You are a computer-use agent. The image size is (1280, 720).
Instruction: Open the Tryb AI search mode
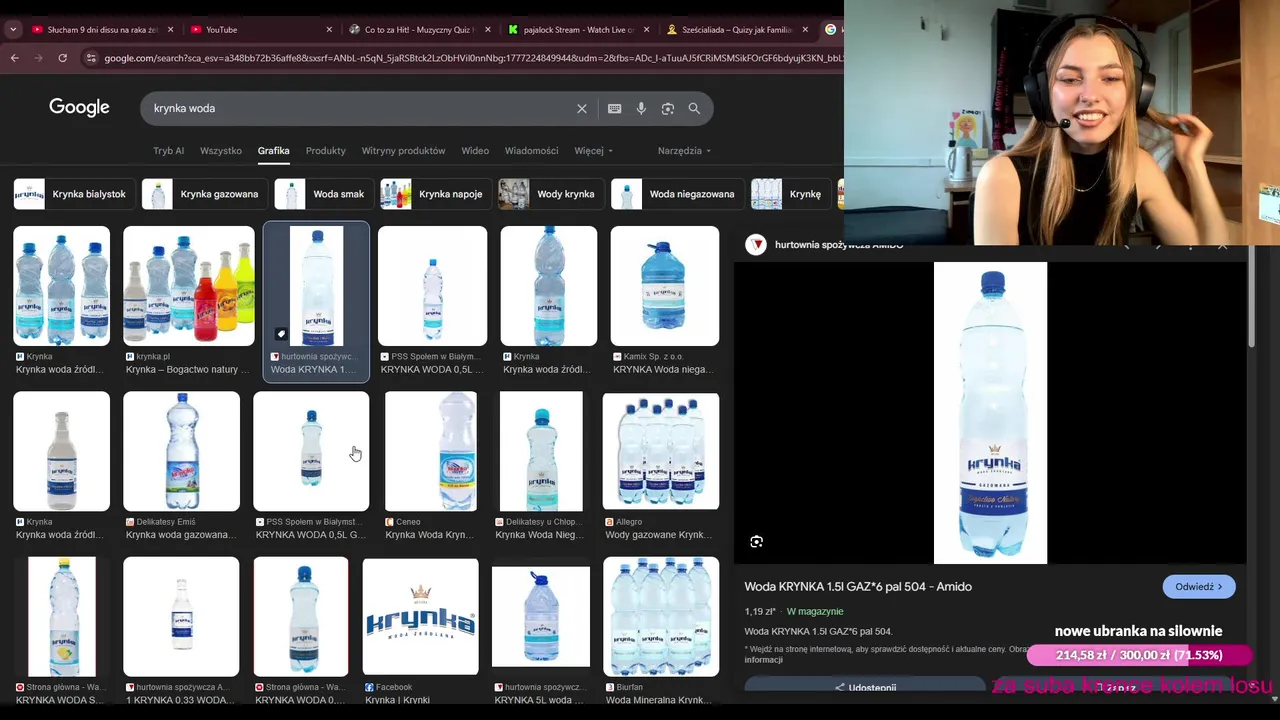168,150
